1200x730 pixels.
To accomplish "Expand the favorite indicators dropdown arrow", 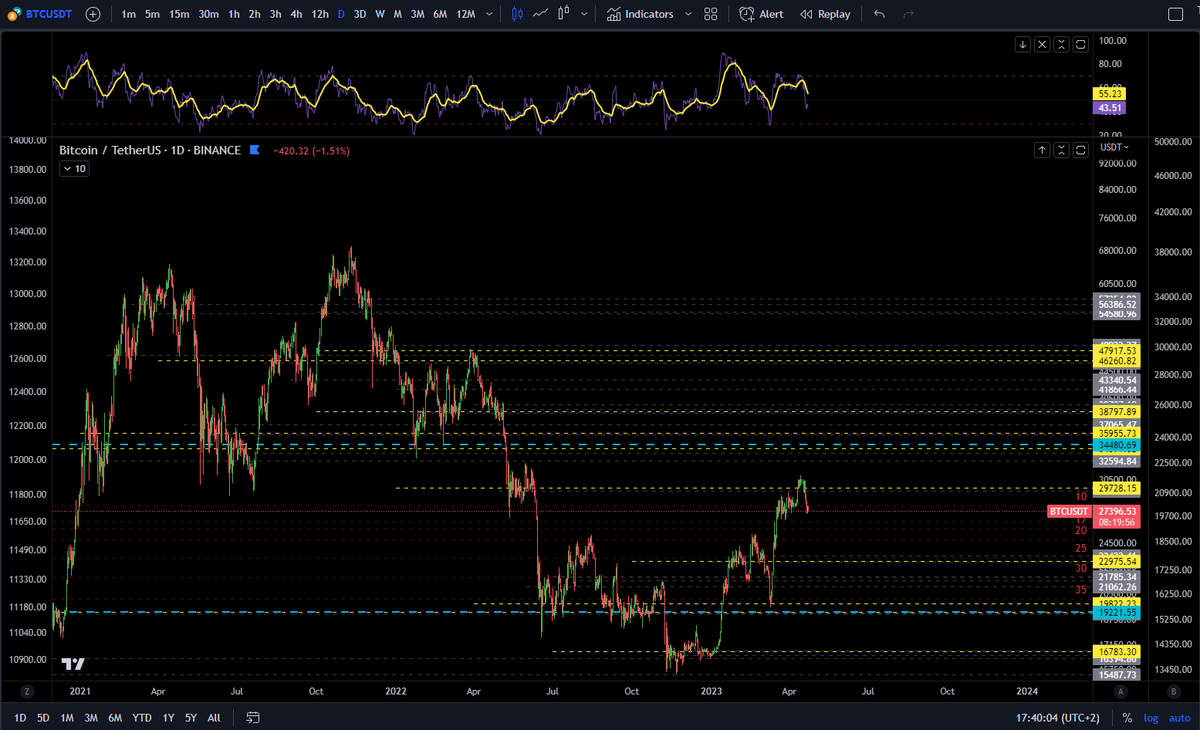I will click(x=688, y=14).
